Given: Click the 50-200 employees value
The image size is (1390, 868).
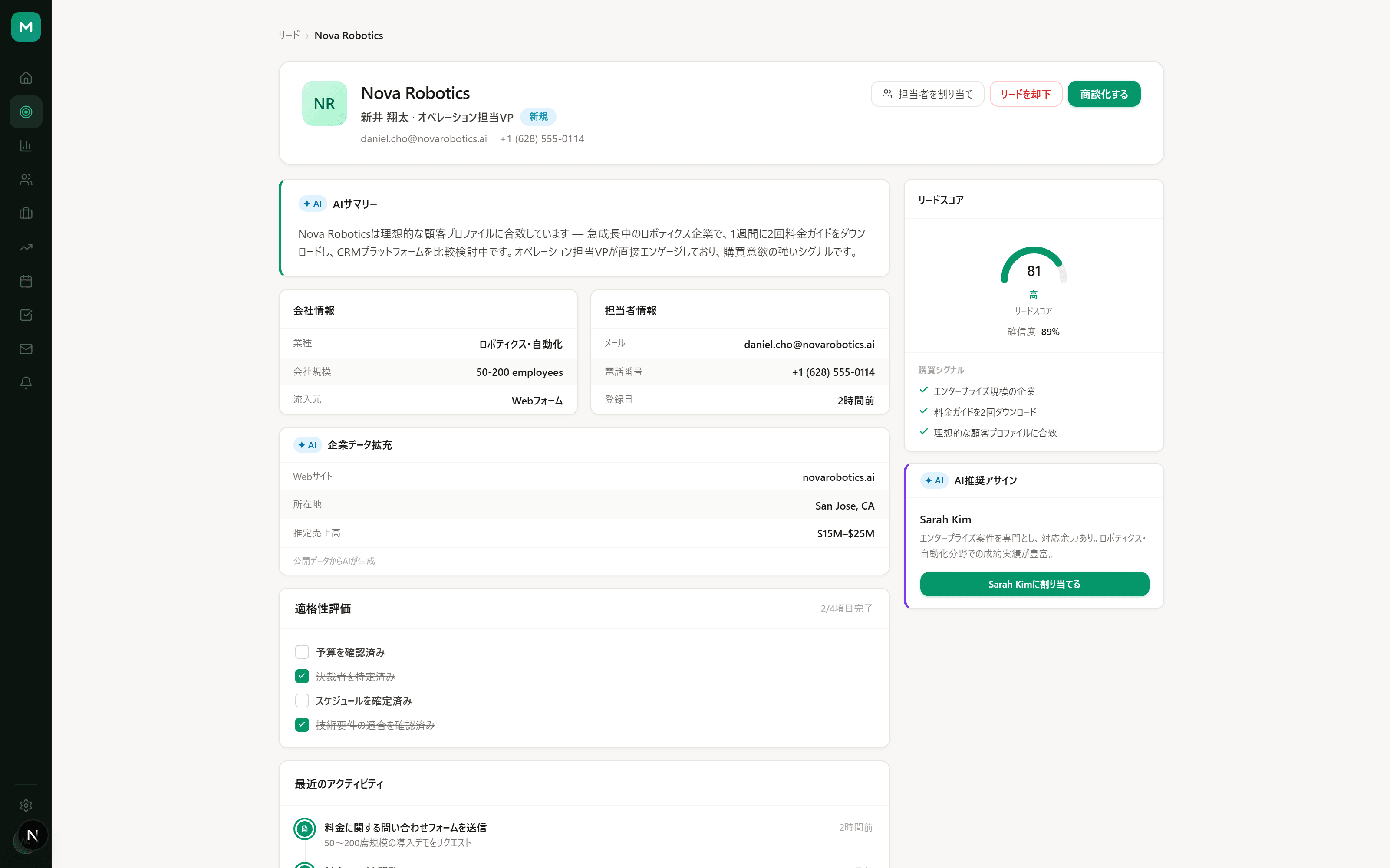Looking at the screenshot, I should click(x=519, y=372).
